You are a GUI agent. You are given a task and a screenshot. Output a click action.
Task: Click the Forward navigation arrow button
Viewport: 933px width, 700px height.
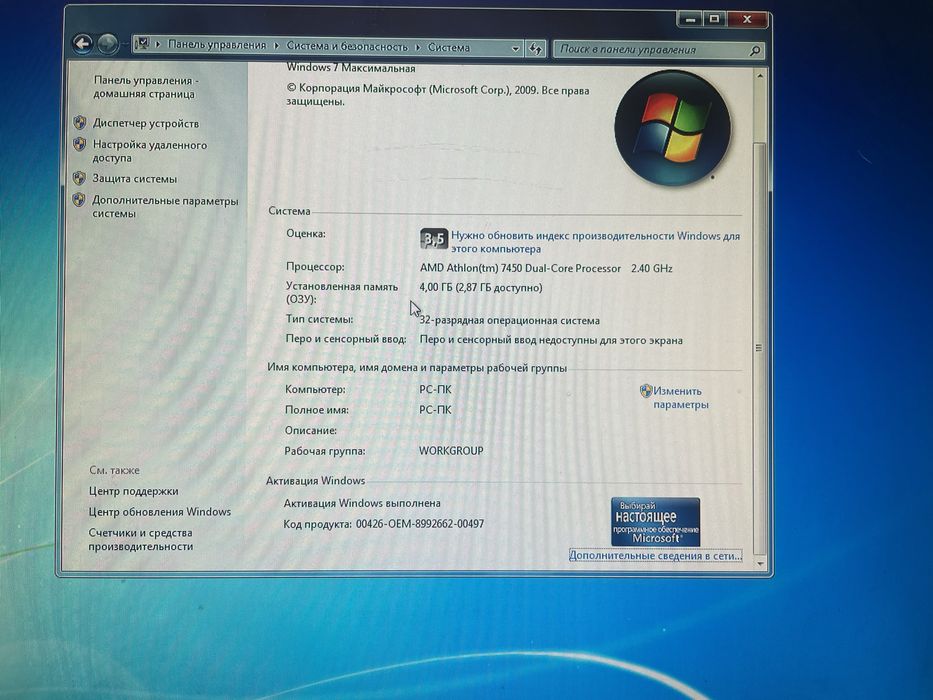click(x=108, y=44)
